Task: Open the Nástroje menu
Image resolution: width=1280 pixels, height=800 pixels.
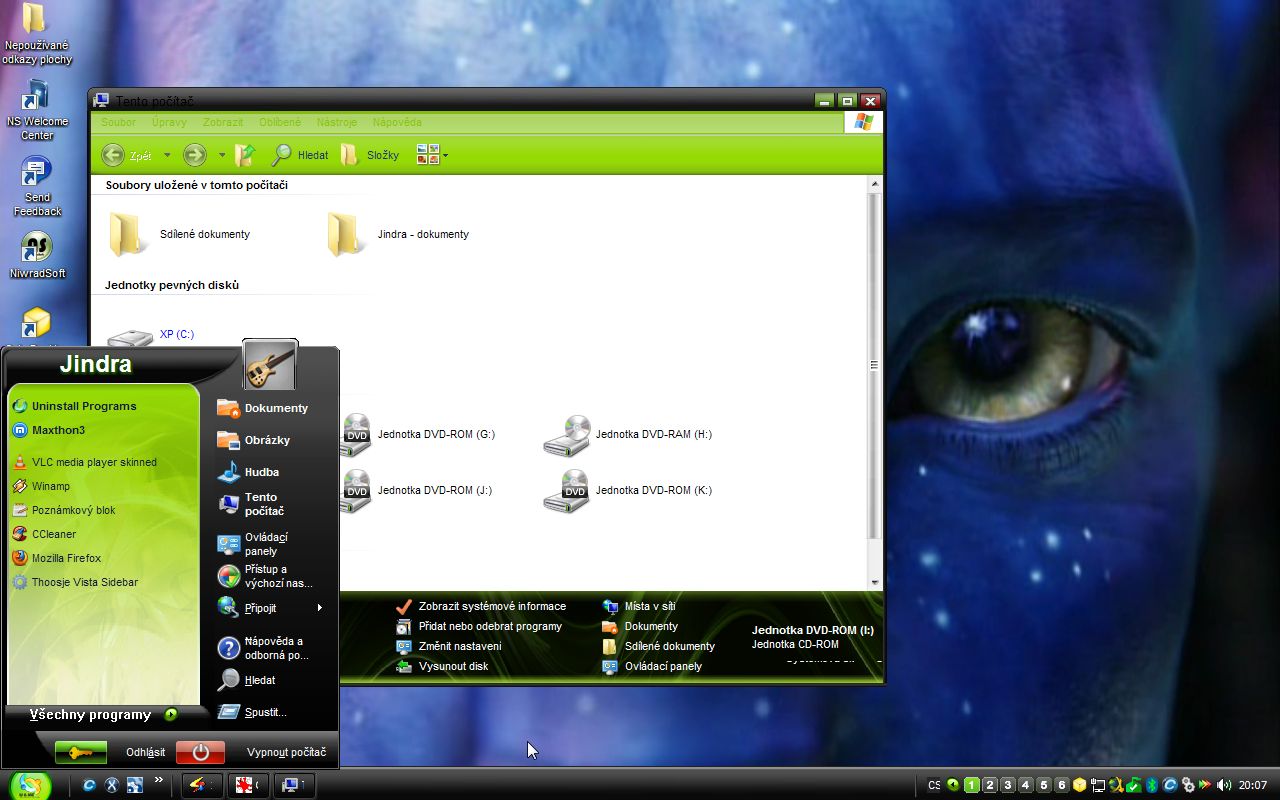Action: pos(336,122)
